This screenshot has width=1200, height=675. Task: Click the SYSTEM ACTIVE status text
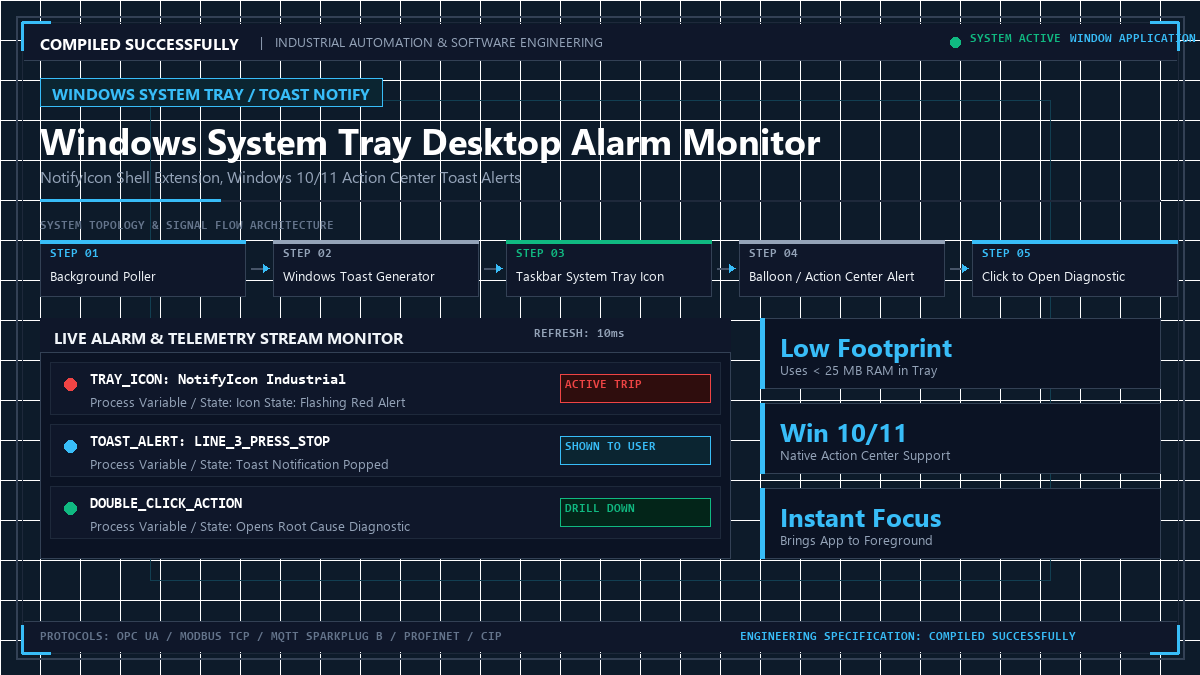[1015, 38]
